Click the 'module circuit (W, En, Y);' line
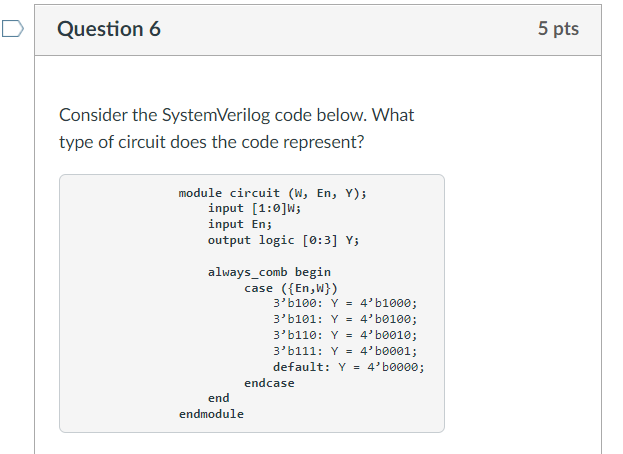 (273, 193)
